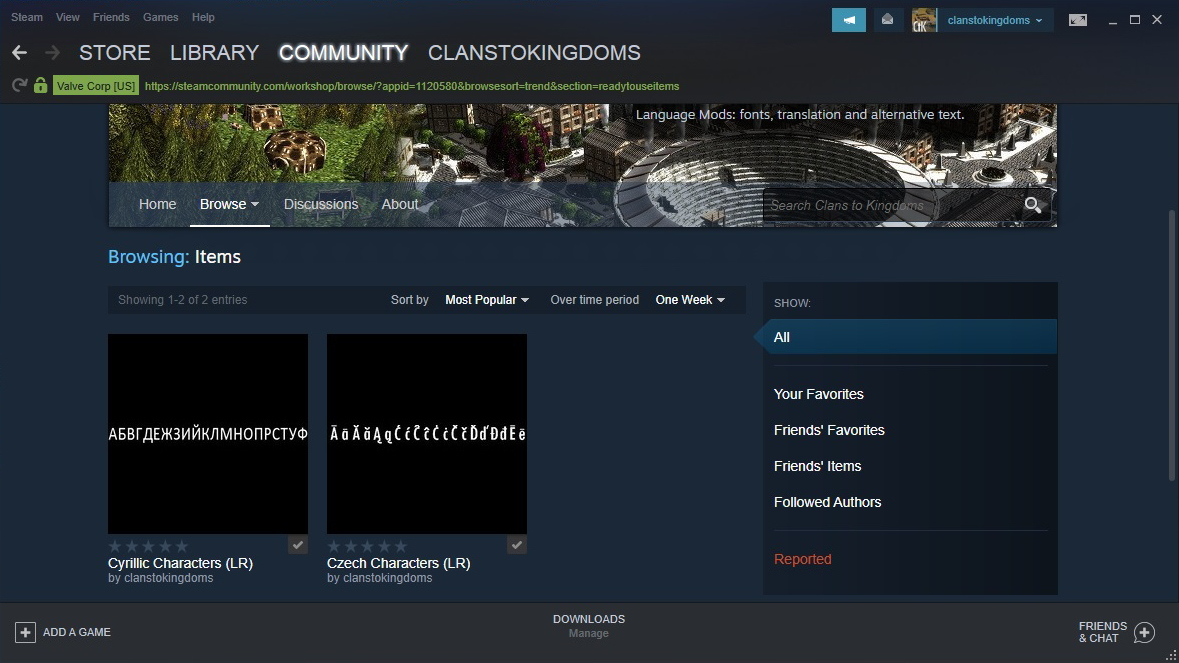Click the Add a Game plus icon
Viewport: 1179px width, 663px height.
(25, 632)
